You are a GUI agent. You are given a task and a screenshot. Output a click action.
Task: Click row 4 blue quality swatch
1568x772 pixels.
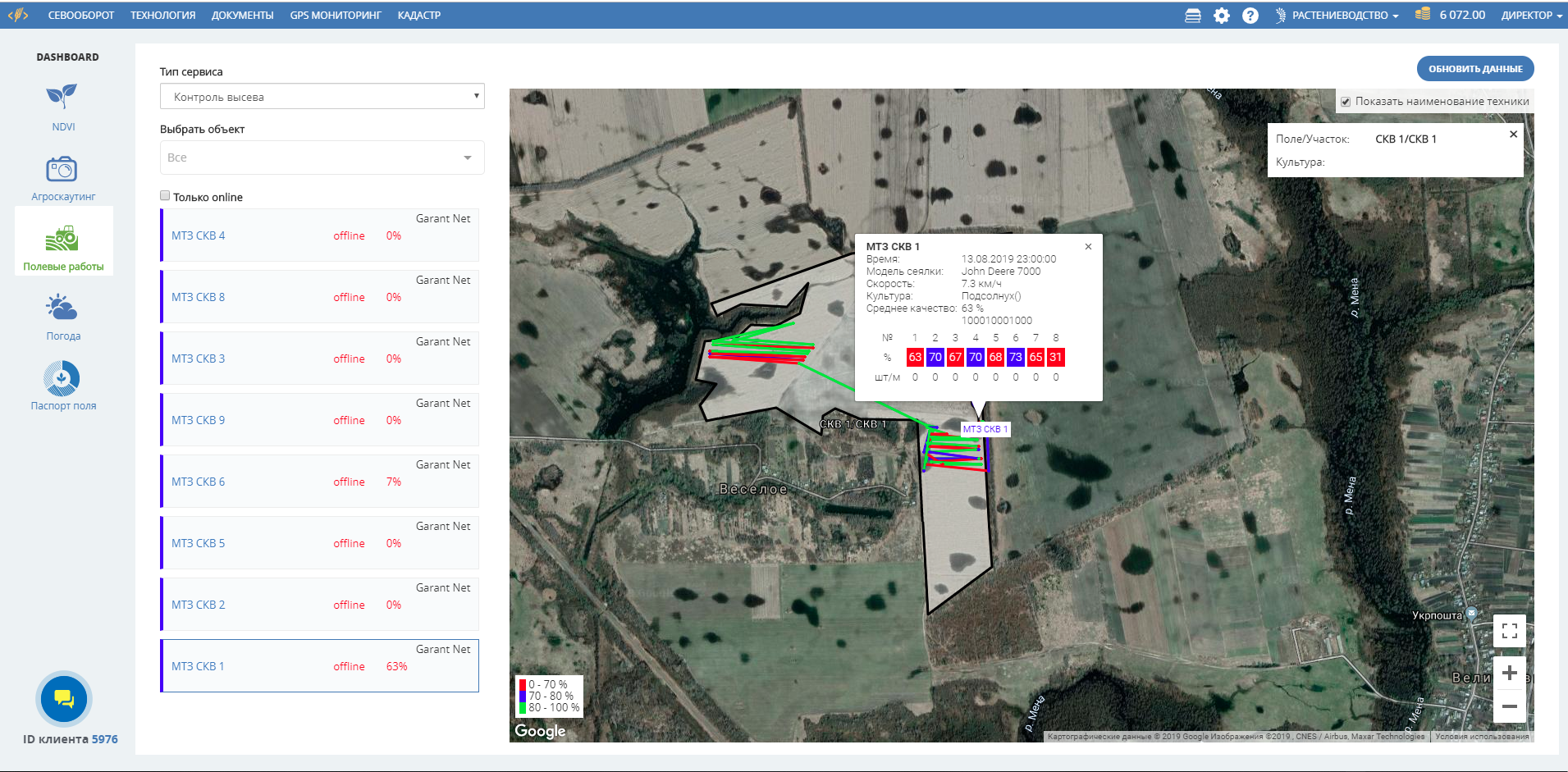coord(975,357)
